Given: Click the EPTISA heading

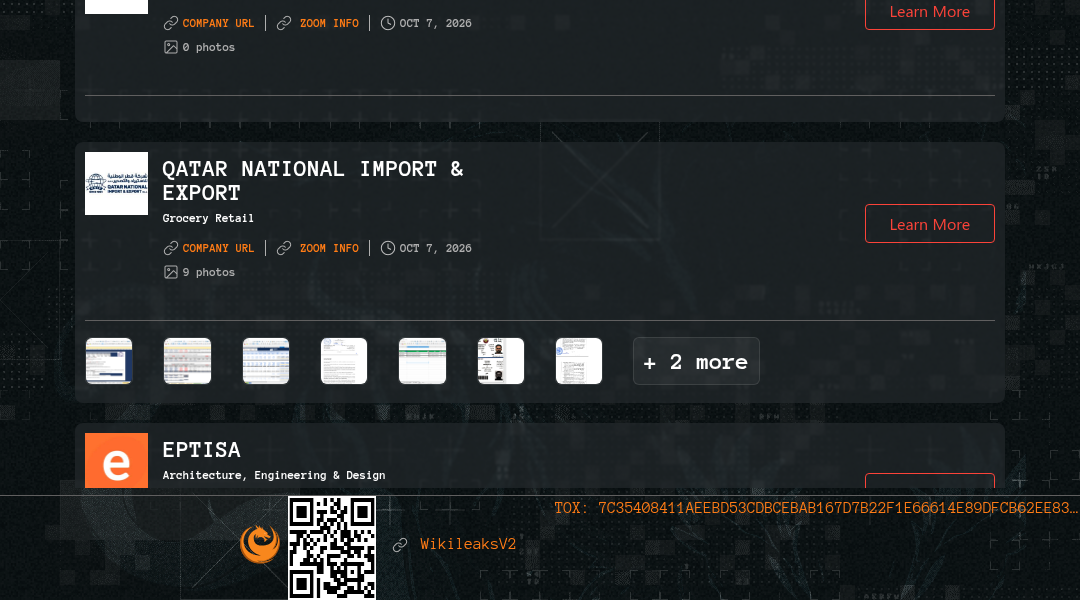Looking at the screenshot, I should 201,450.
